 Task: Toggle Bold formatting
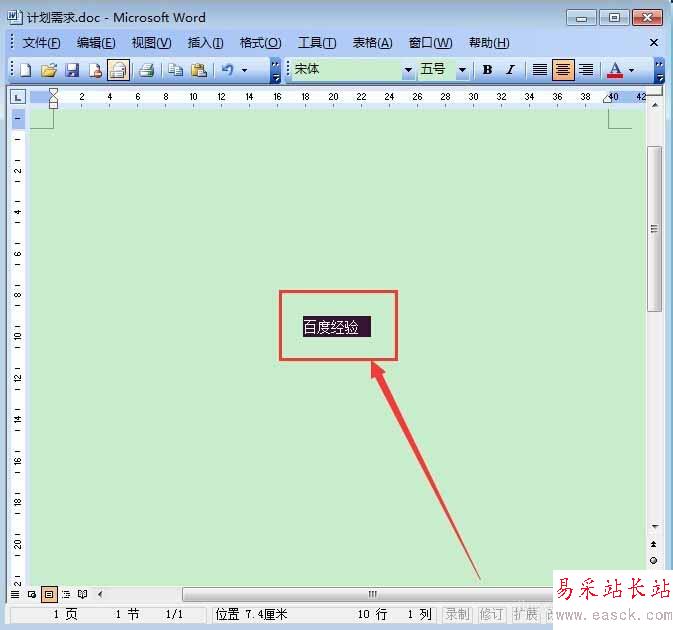click(487, 70)
